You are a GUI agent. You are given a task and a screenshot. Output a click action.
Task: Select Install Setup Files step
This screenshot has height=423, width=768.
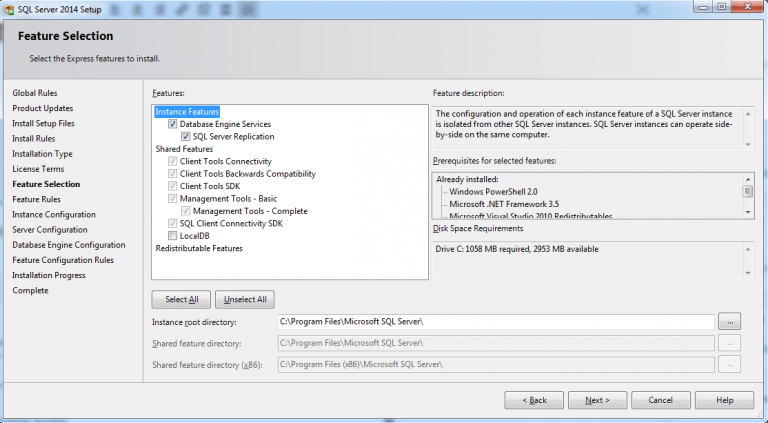pyautogui.click(x=43, y=123)
